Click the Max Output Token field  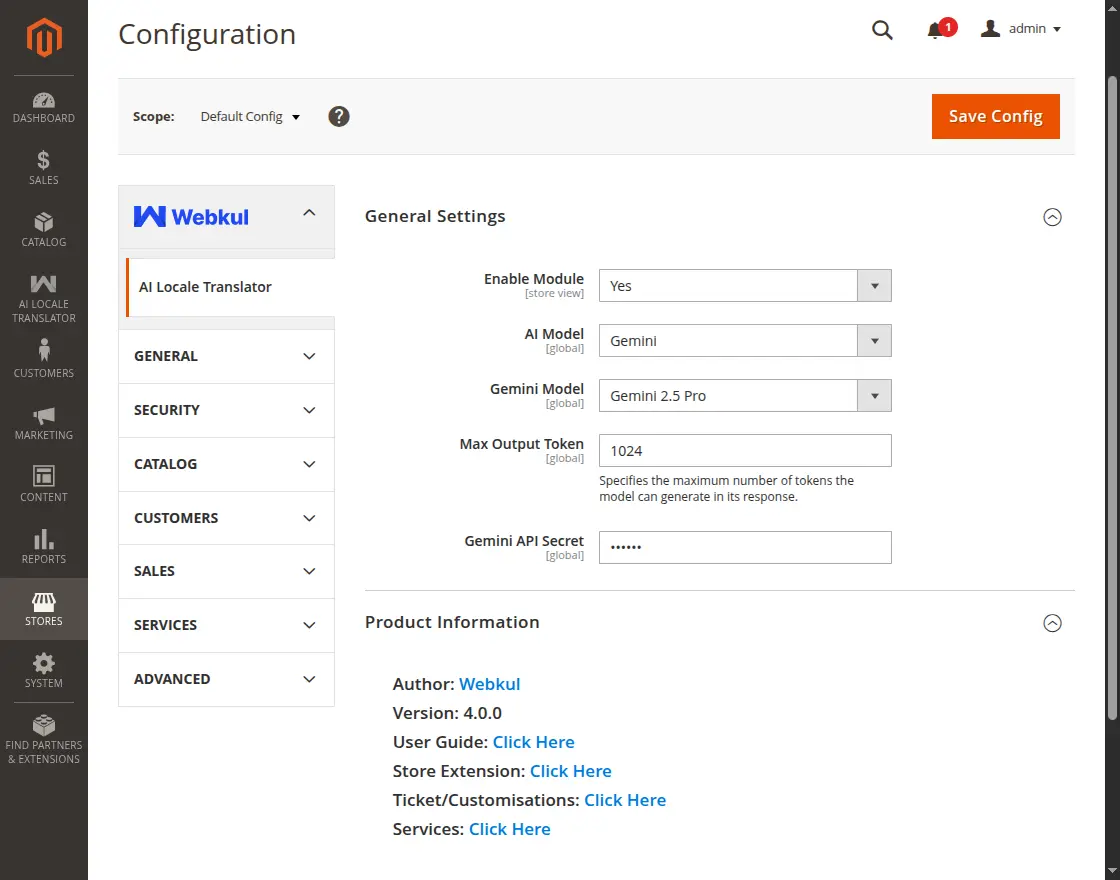(x=744, y=451)
